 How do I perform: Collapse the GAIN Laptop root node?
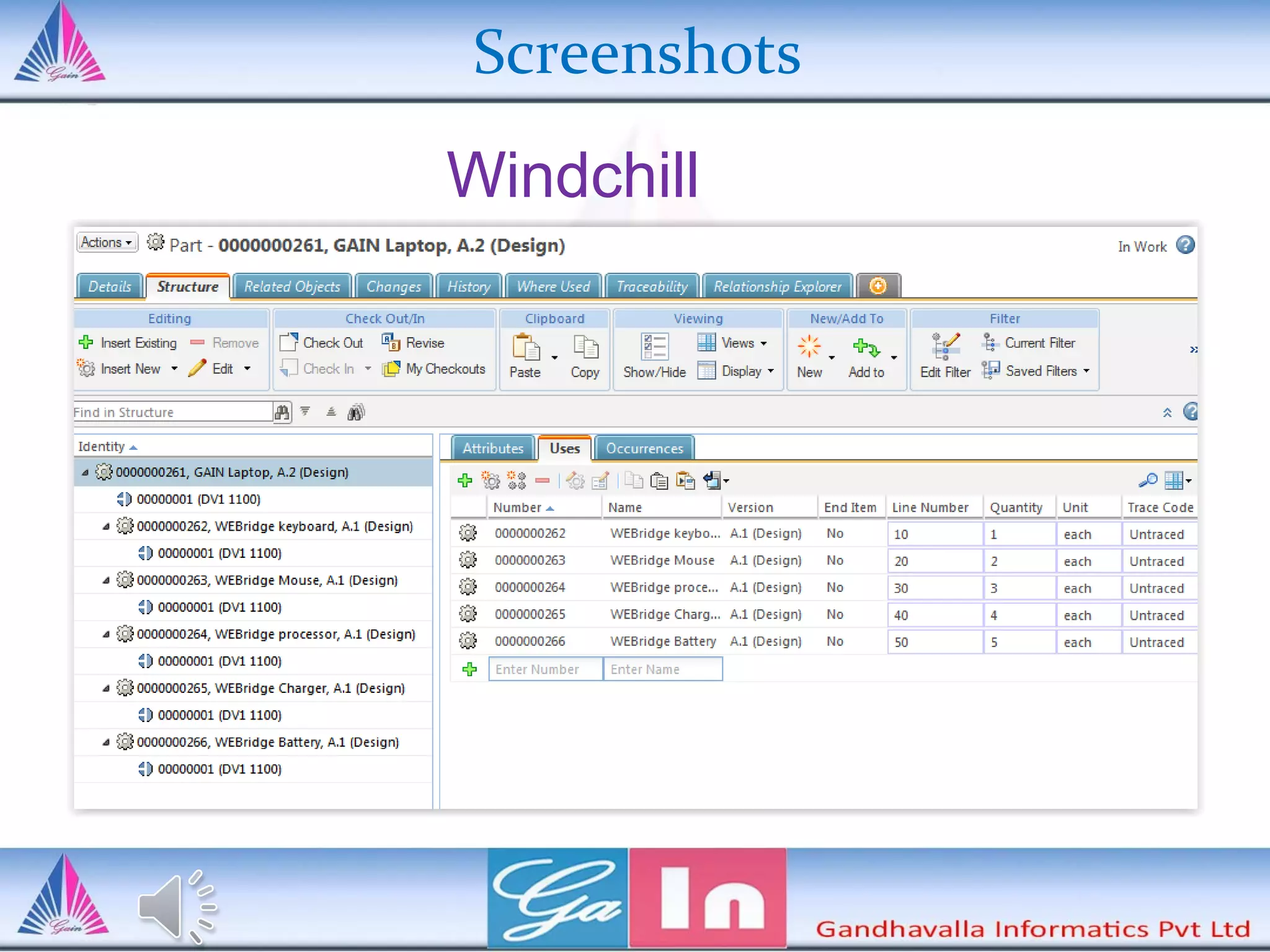pos(86,473)
